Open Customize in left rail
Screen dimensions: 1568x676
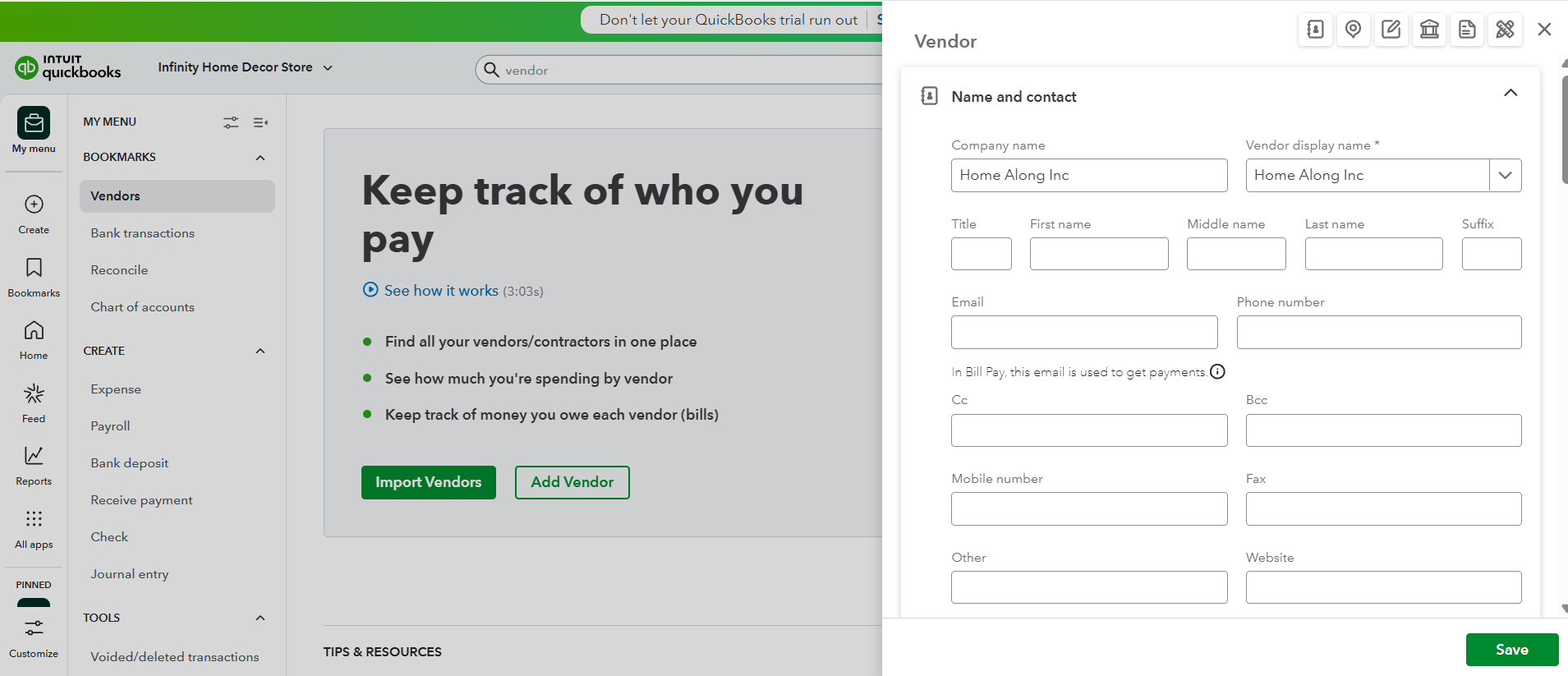coord(34,638)
